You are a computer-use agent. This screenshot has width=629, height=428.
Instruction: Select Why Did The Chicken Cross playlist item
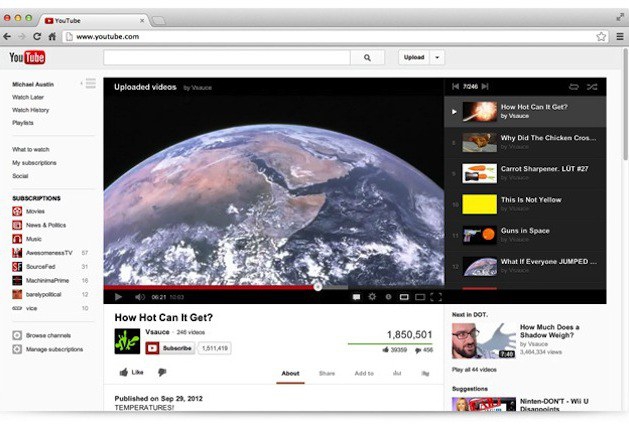(526, 142)
